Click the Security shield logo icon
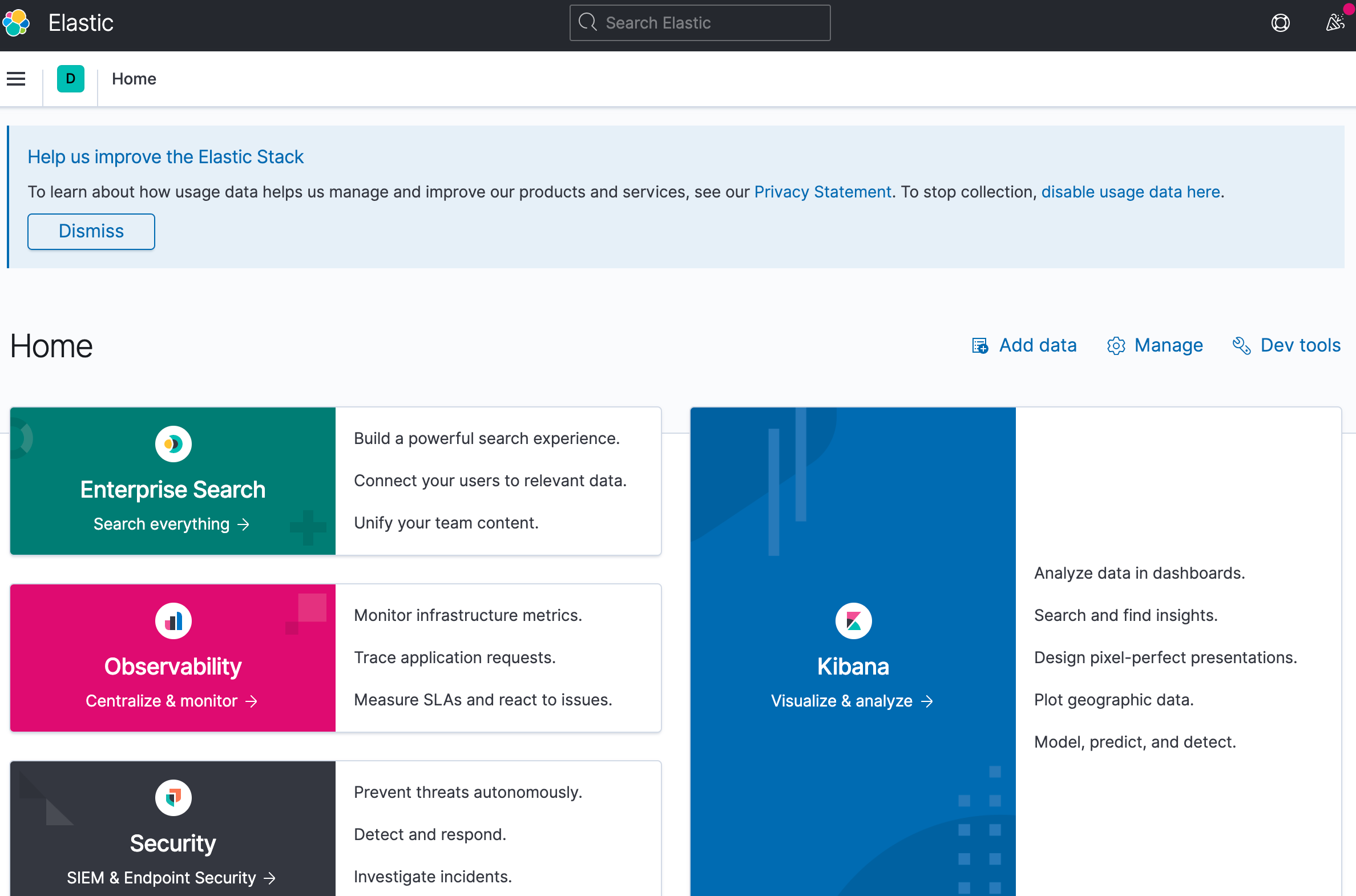 click(173, 798)
